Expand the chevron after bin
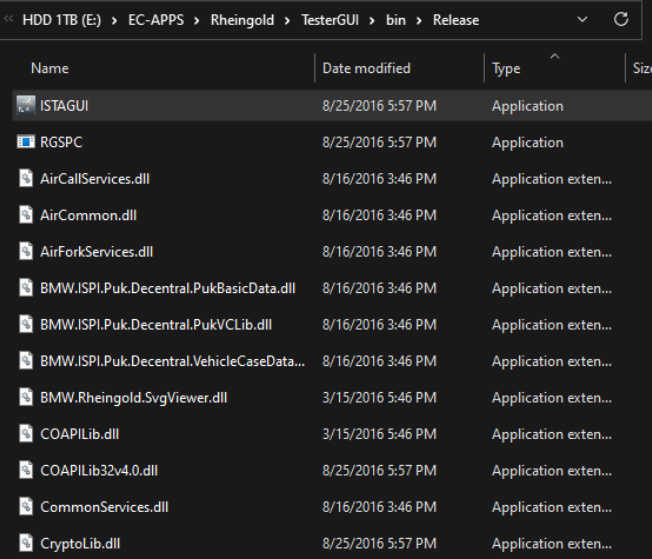The image size is (652, 559). pyautogui.click(x=419, y=20)
